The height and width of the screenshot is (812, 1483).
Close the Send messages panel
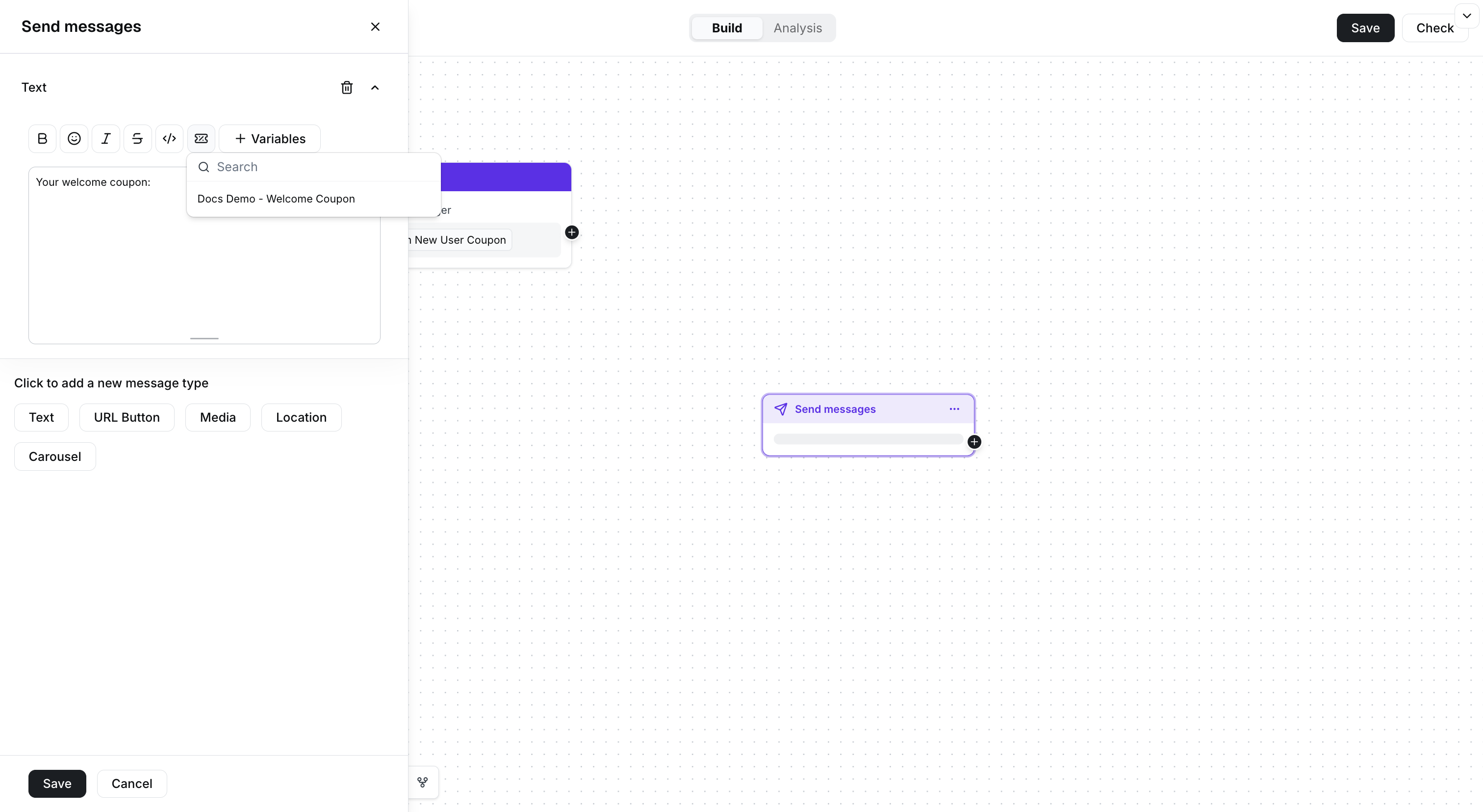(x=375, y=26)
